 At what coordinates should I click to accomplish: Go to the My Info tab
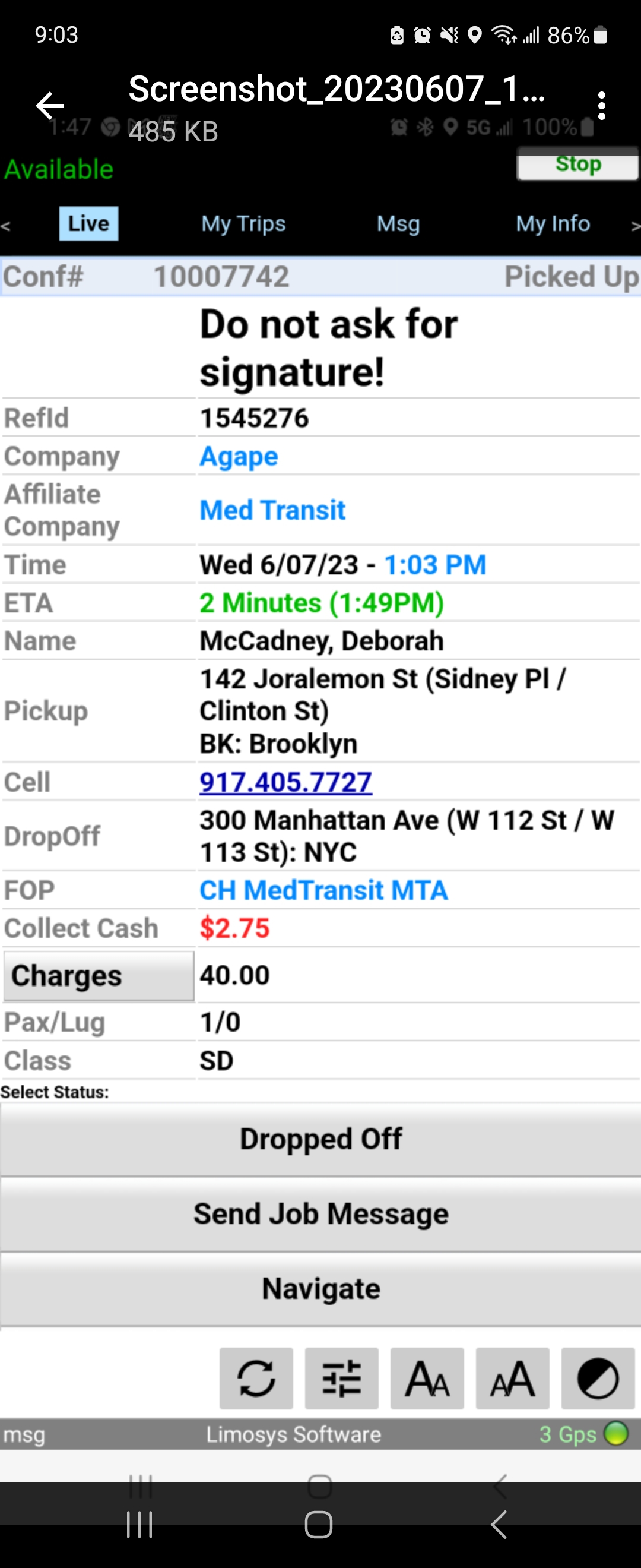553,223
